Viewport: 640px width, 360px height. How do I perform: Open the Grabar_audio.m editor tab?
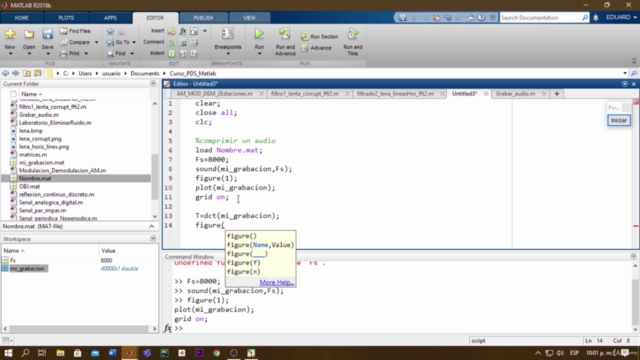pos(515,94)
